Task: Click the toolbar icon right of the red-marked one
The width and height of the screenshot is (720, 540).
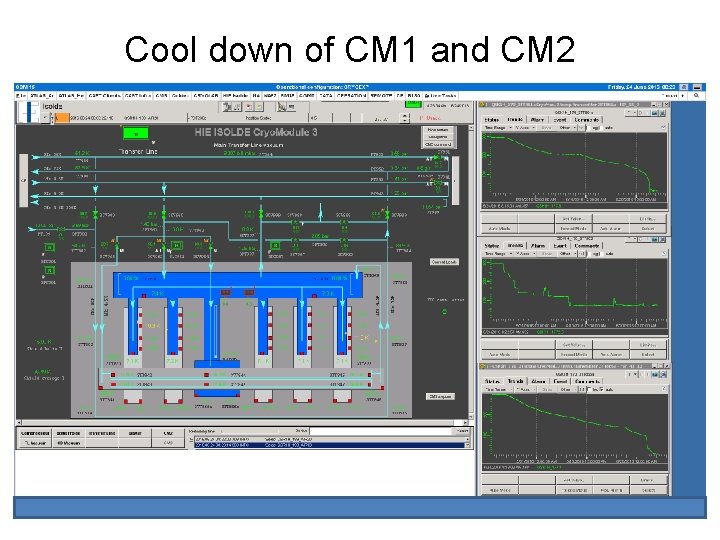Action: point(259,107)
